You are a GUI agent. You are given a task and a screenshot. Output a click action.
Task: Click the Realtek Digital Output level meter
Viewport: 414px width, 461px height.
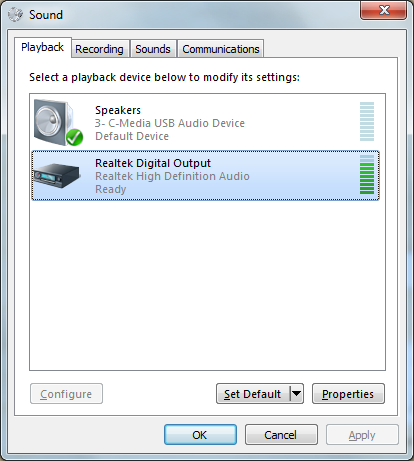pos(367,174)
